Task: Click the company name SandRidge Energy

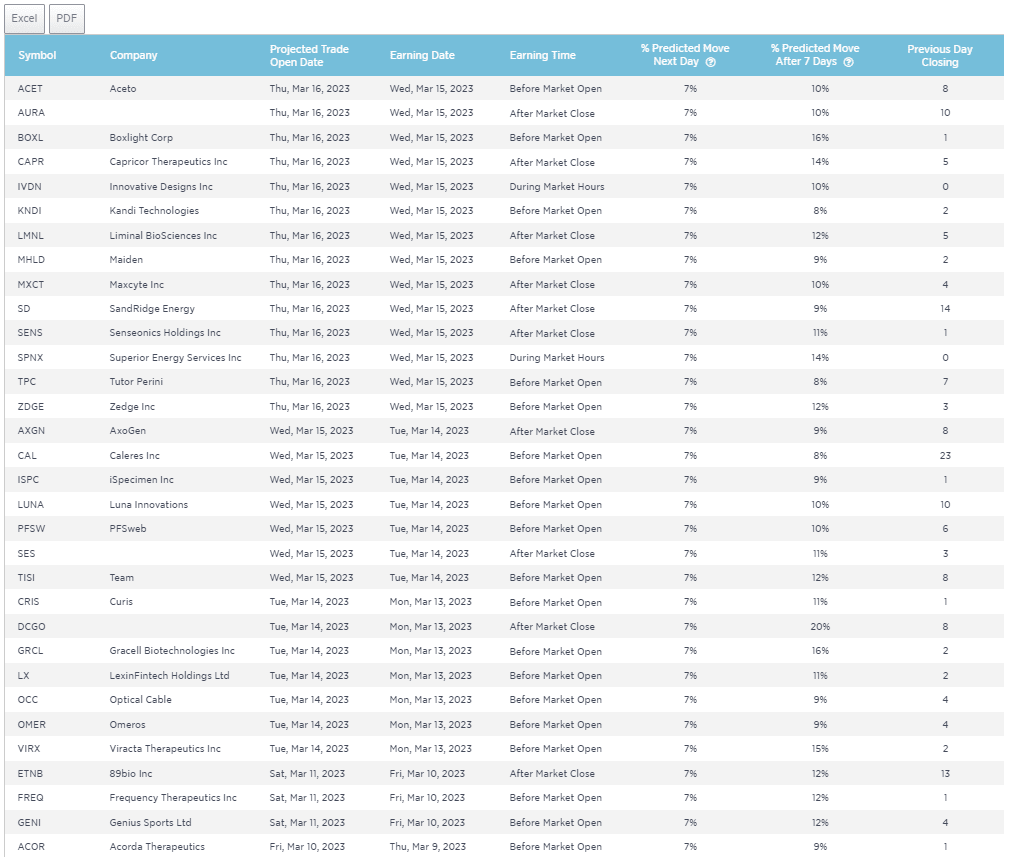Action: [152, 309]
